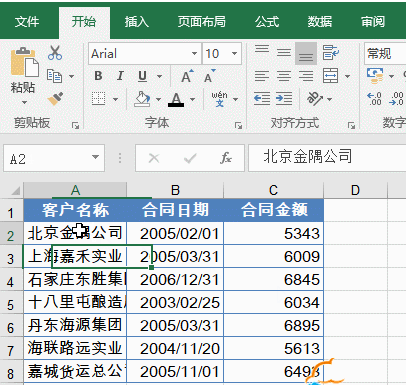Align text right
The width and height of the screenshot is (406, 385).
306,76
